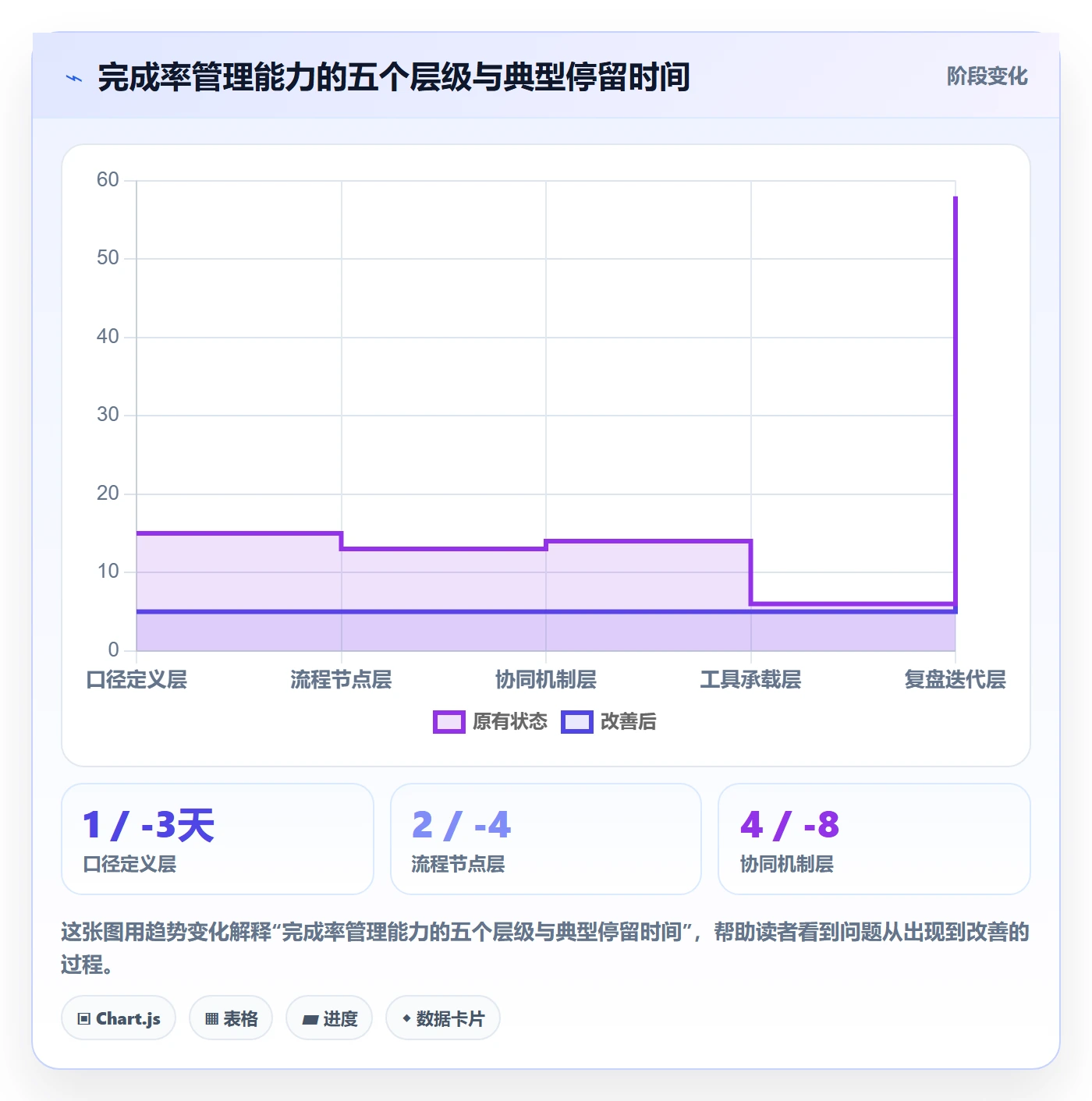Click the grid icon in 表格 chip
The image size is (1092, 1101).
click(x=211, y=1019)
